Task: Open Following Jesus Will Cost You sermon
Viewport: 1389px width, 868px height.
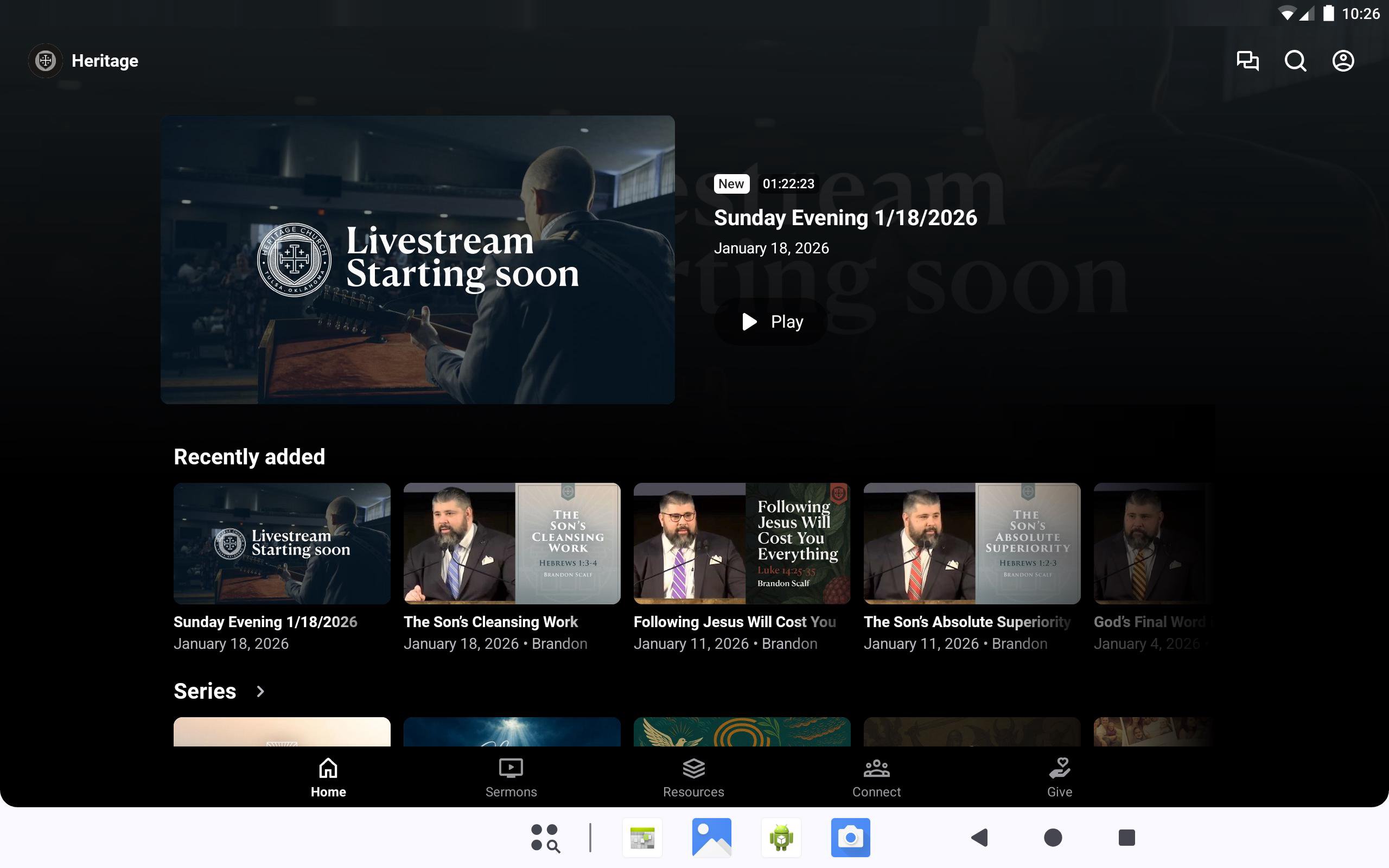Action: click(742, 543)
